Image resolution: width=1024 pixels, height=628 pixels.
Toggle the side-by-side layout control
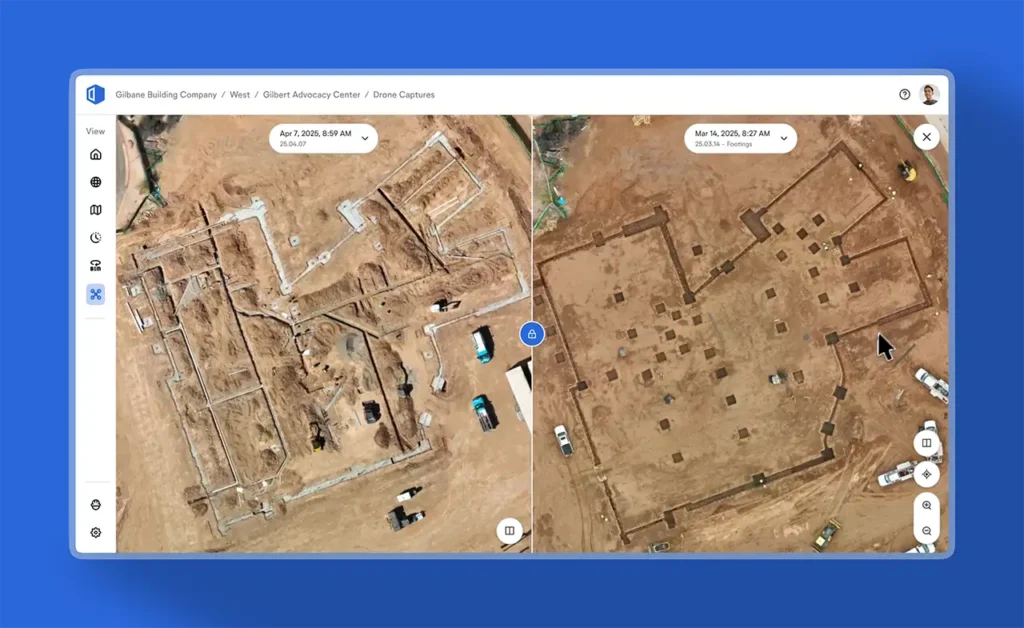pos(927,442)
